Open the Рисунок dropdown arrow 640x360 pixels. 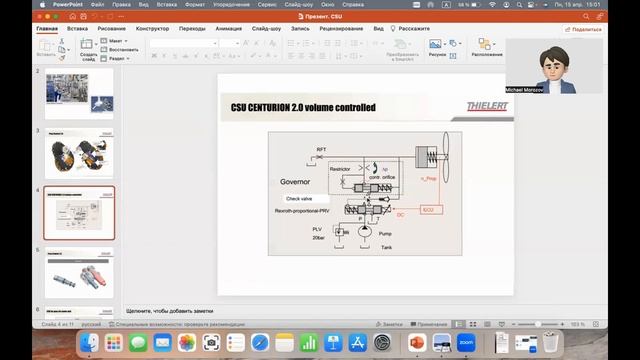coord(444,44)
